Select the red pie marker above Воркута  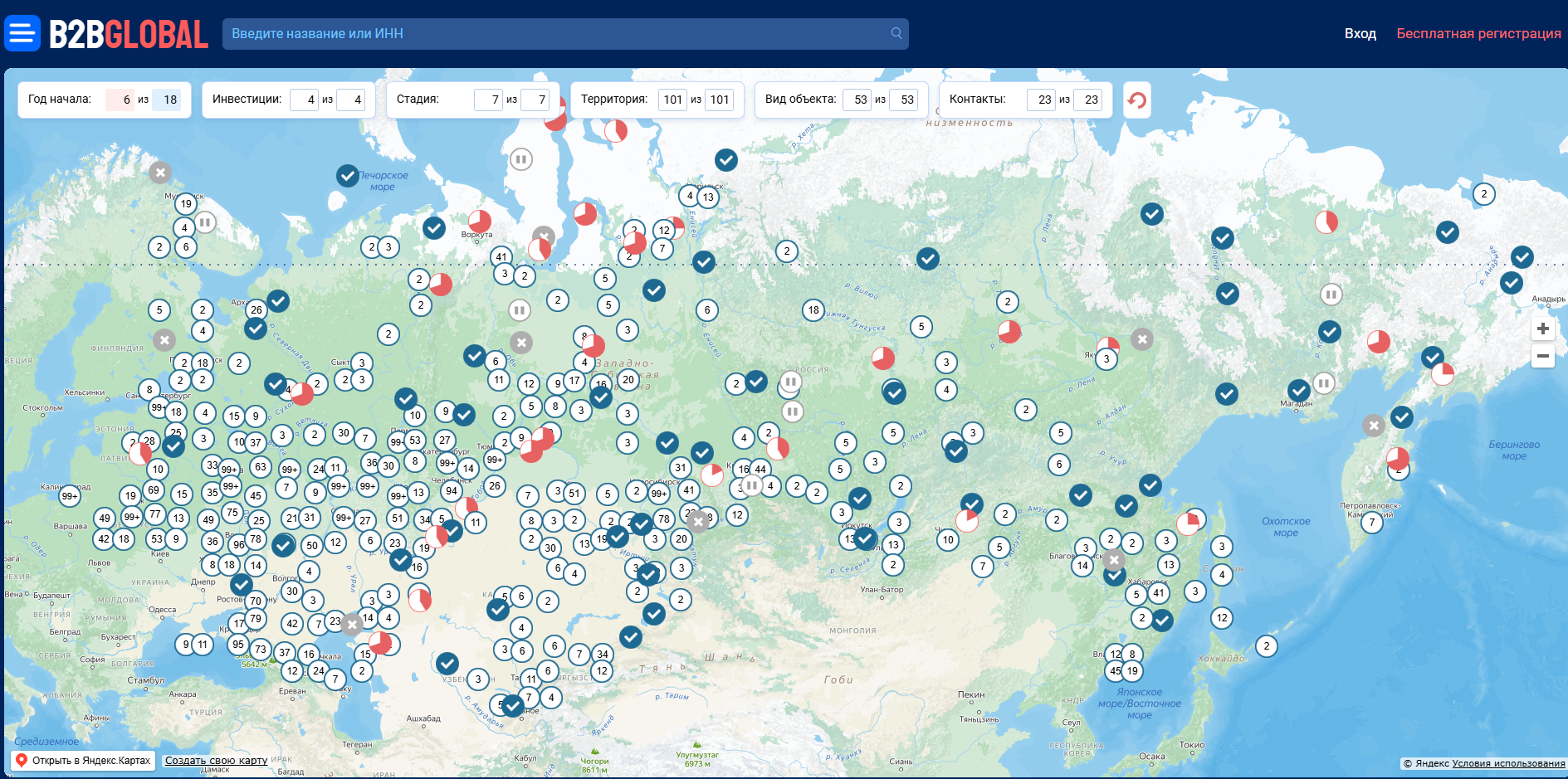pyautogui.click(x=480, y=221)
